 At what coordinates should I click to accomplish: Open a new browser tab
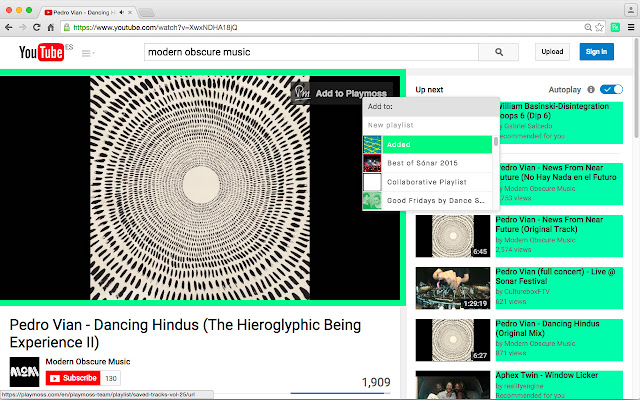pyautogui.click(x=146, y=13)
